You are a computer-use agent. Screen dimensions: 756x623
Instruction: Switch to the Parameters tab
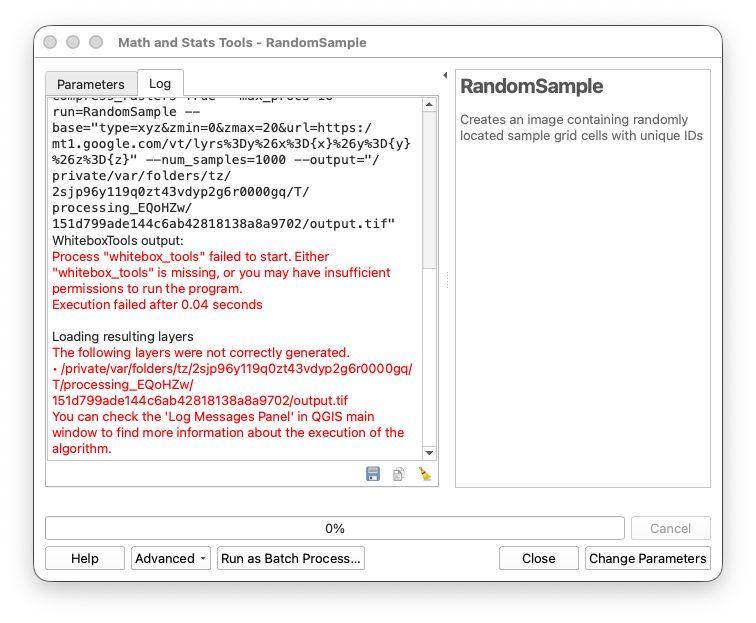(91, 84)
